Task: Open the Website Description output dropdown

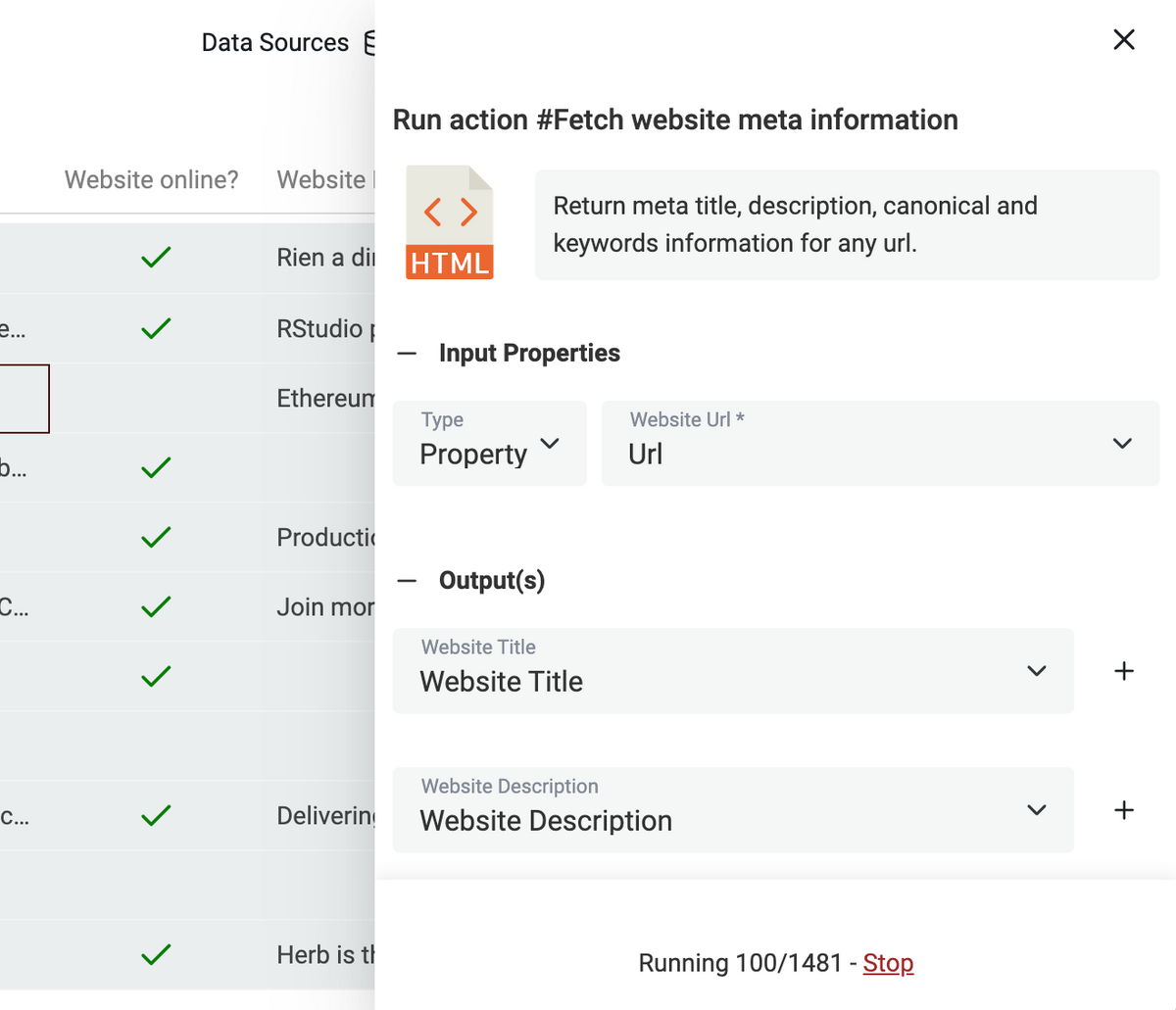Action: [x=733, y=810]
